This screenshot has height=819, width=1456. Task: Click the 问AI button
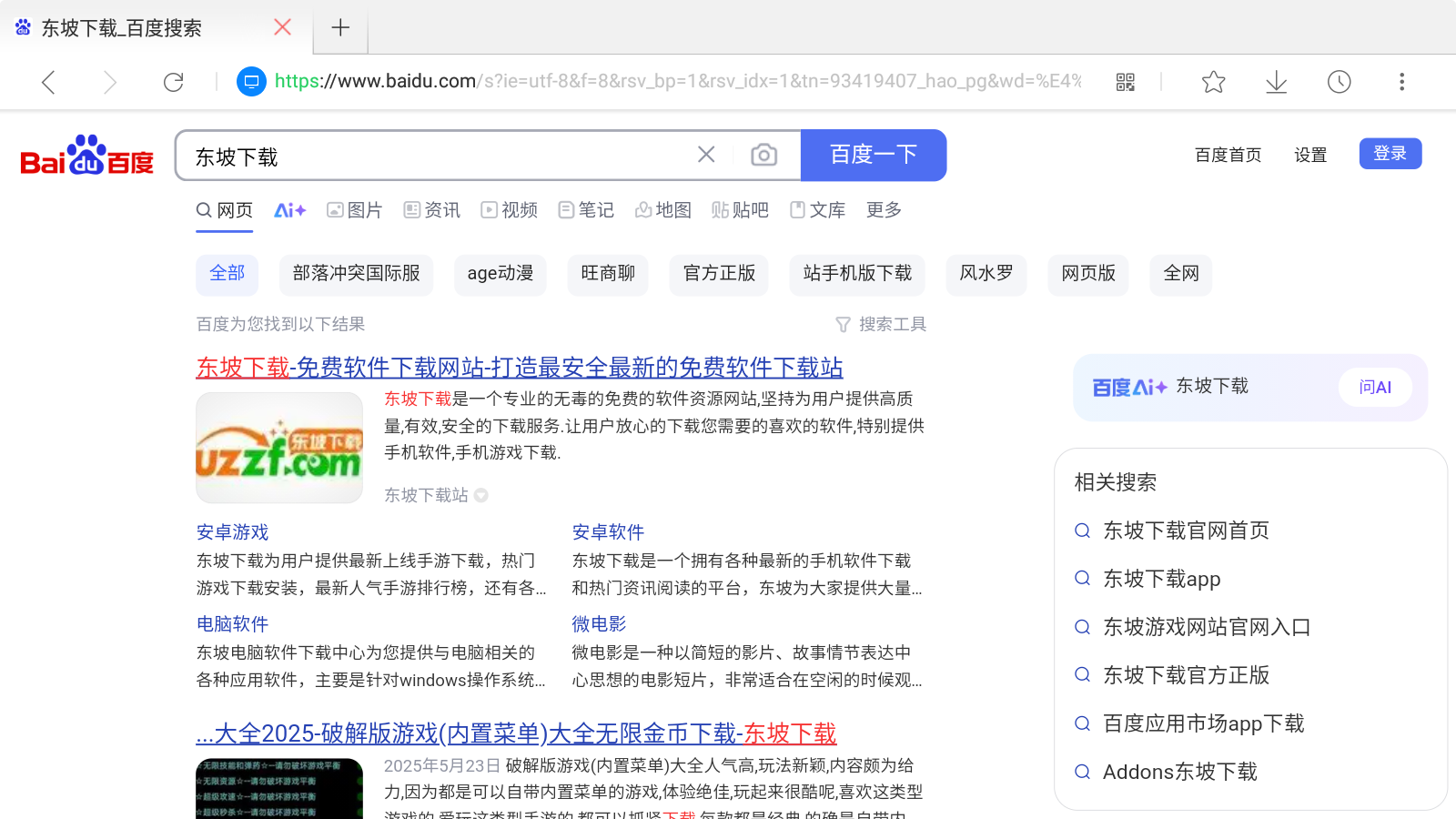(1375, 388)
